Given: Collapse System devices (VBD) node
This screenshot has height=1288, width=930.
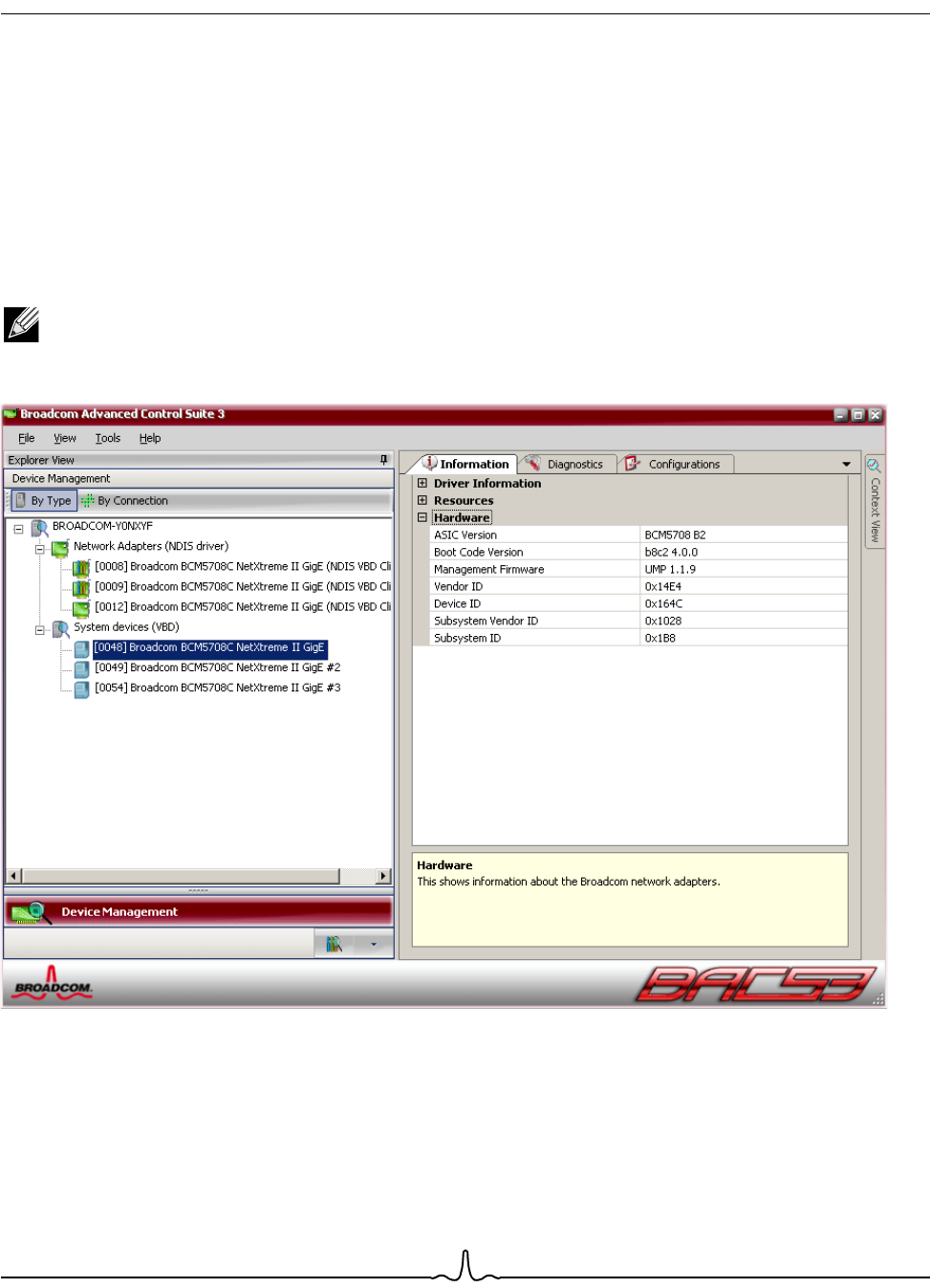Looking at the screenshot, I should tap(40, 630).
